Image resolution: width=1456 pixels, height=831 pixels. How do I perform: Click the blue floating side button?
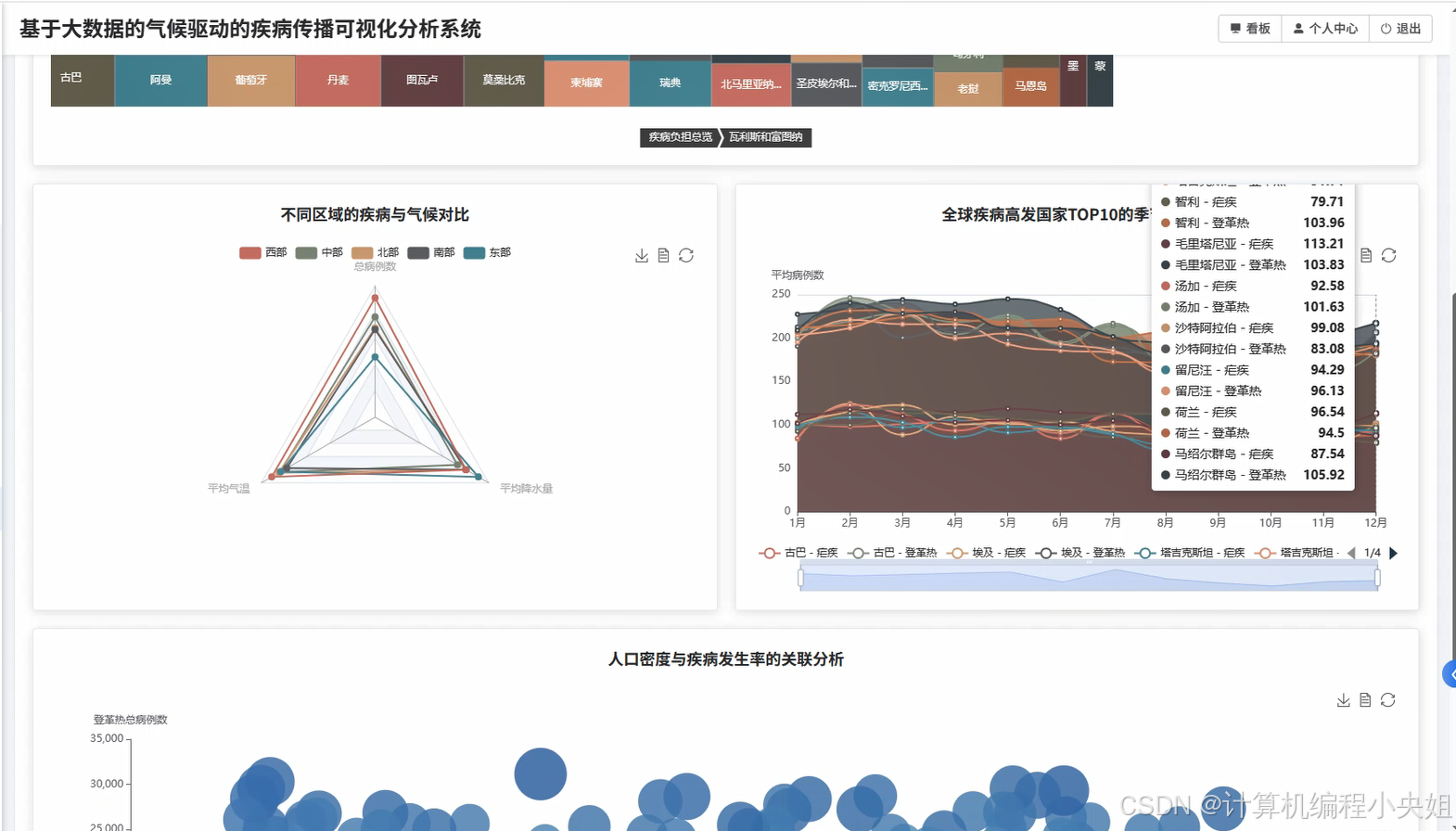click(1450, 674)
